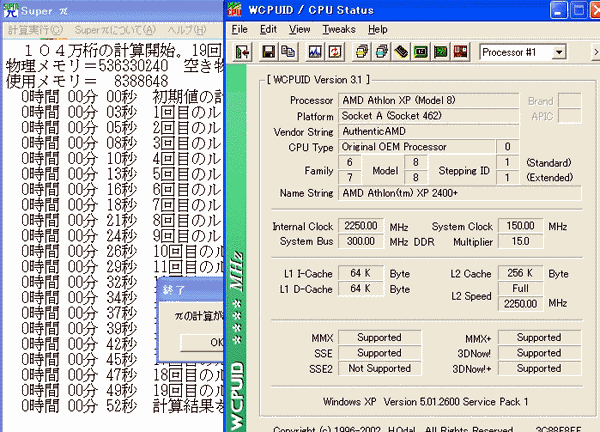Viewport: 600px width, 432px height.
Task: Click the System Bus value 300.00
Action: click(361, 241)
